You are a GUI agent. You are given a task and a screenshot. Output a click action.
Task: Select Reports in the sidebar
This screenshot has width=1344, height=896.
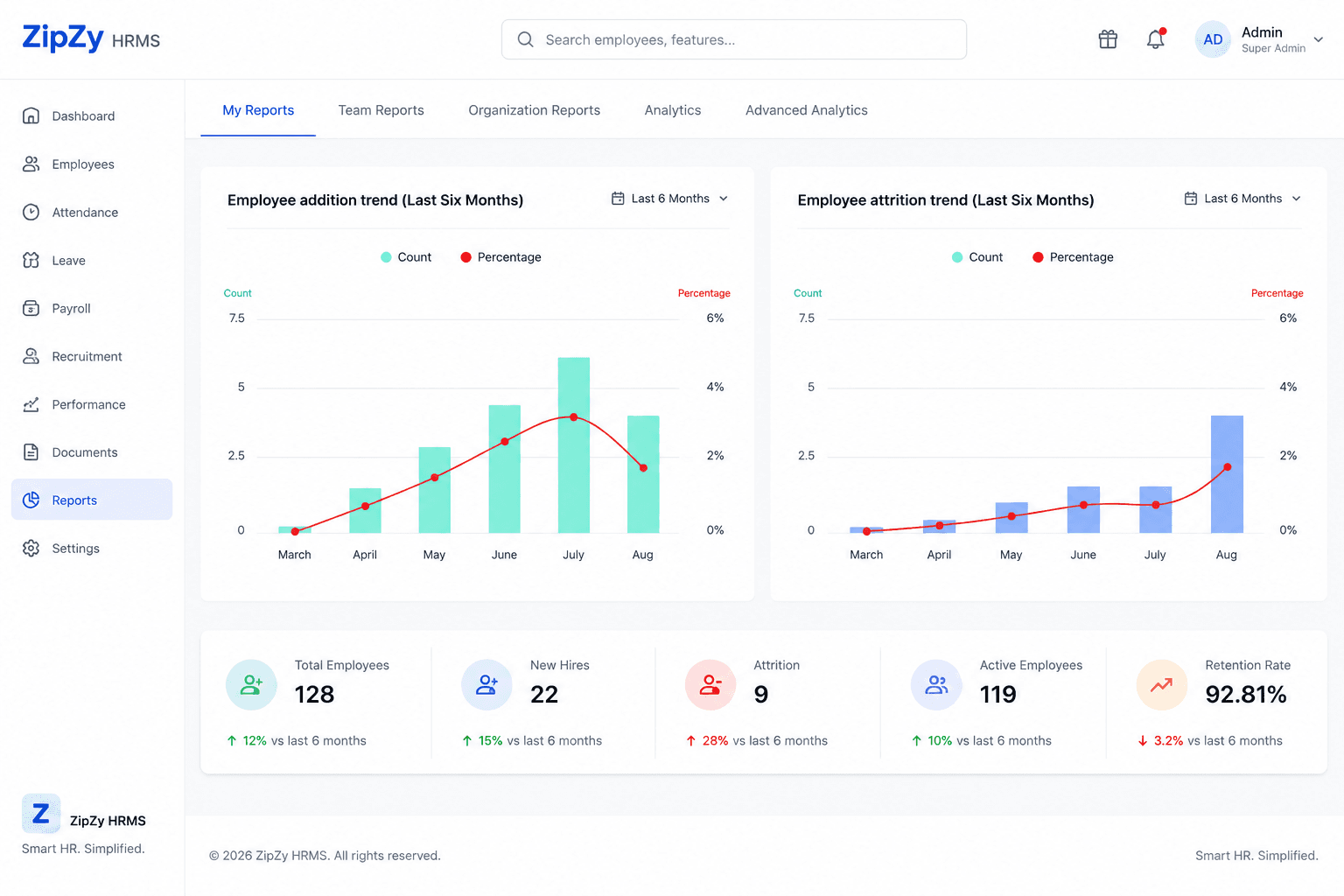click(x=92, y=500)
